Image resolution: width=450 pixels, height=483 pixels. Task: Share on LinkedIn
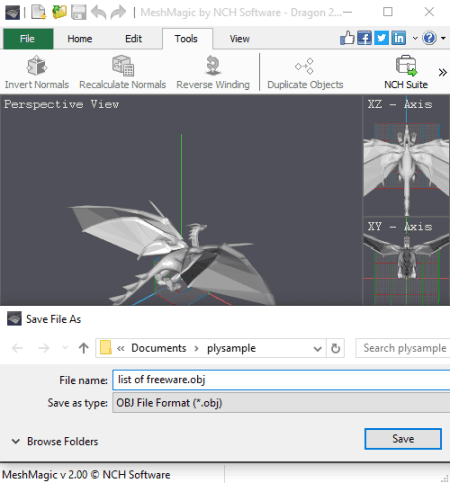(x=399, y=38)
